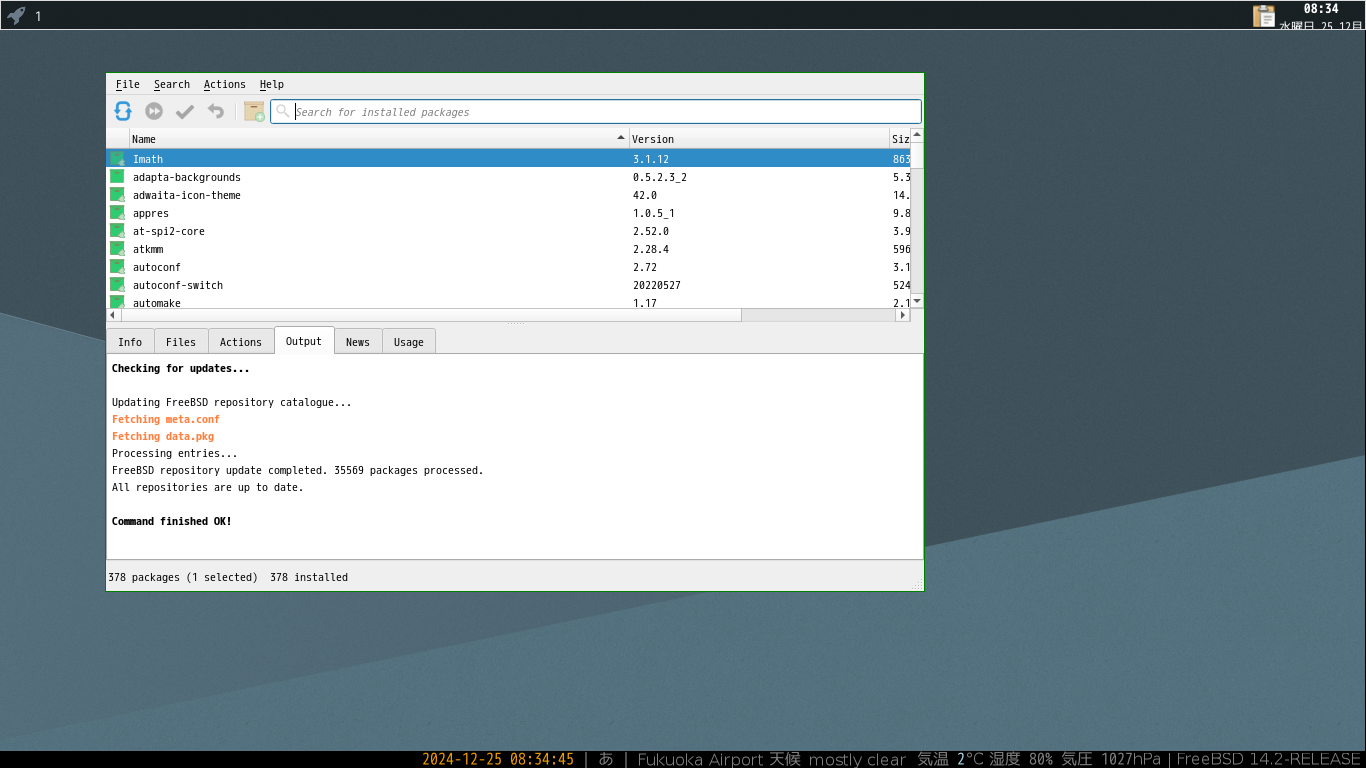1366x768 pixels.
Task: Sort packages by Name column header
Action: coord(370,139)
